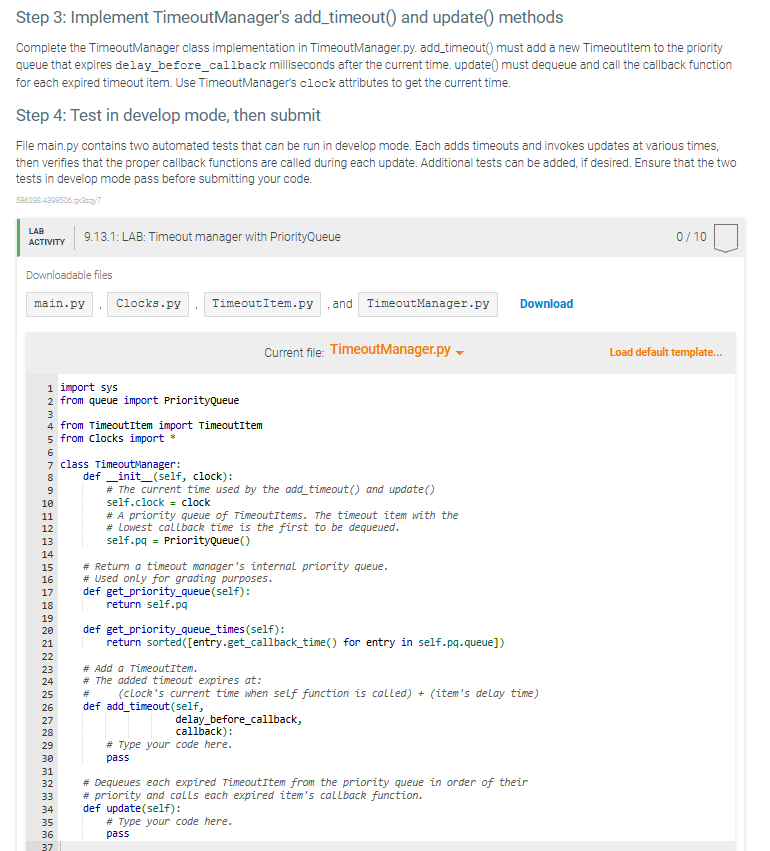Click the chevron next to TimeoutManager.py label
Viewport: 770px width, 851px height.
(462, 353)
